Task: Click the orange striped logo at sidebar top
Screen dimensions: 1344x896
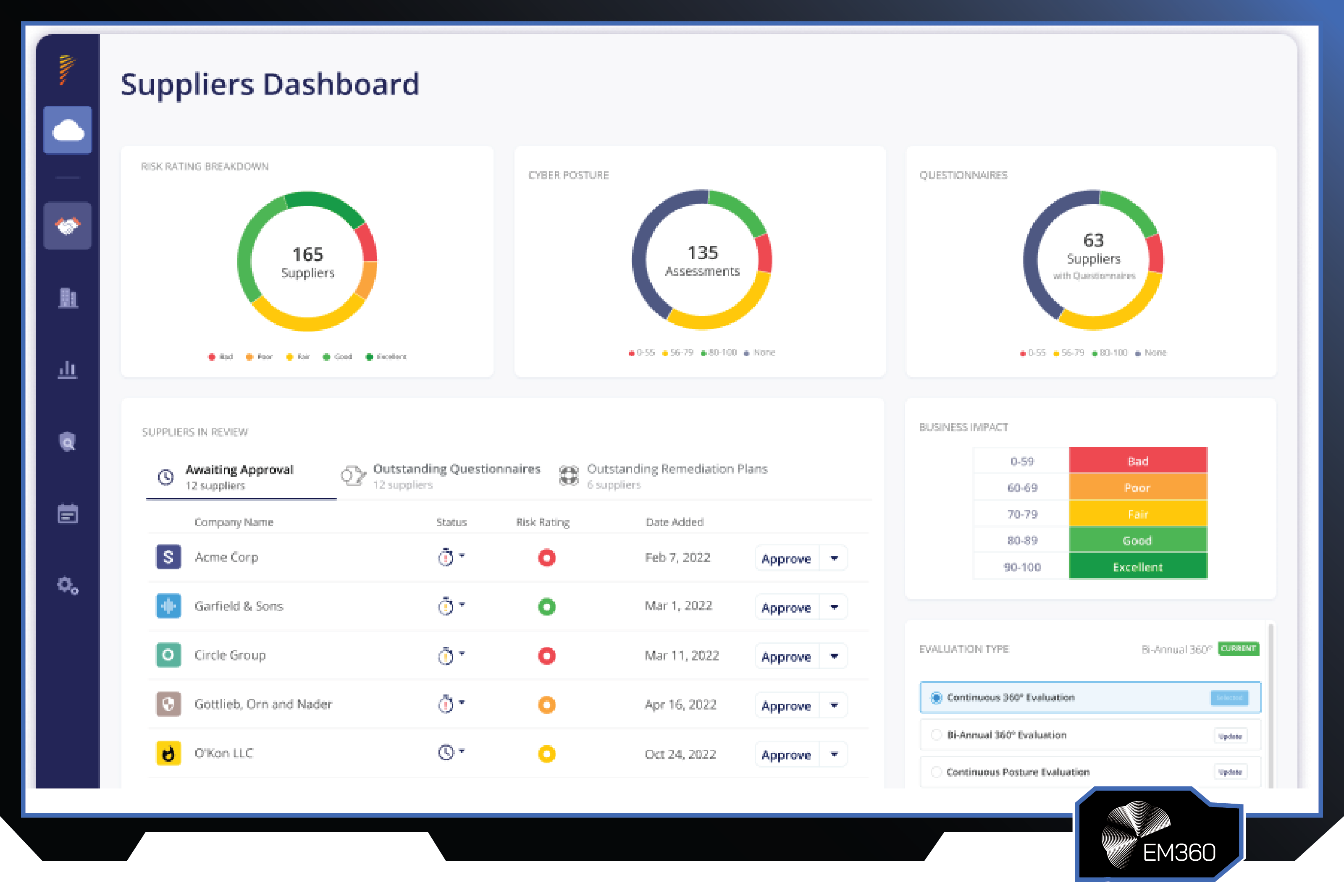Action: point(67,69)
